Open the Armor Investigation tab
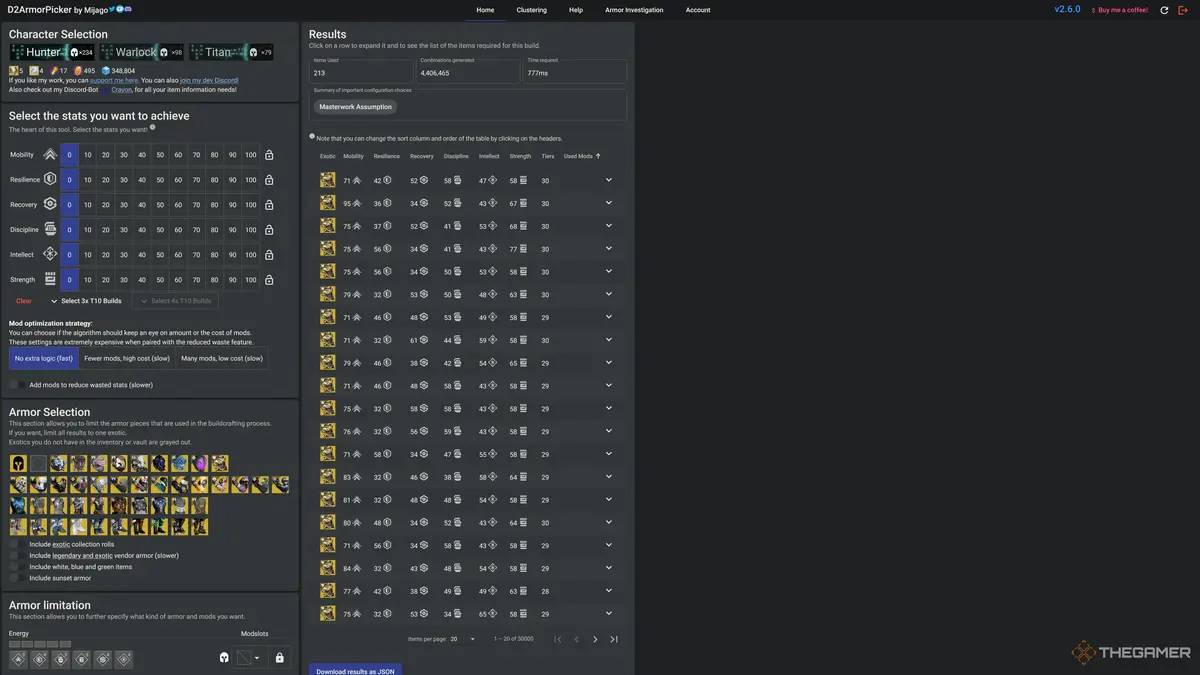Image resolution: width=1200 pixels, height=675 pixels. [634, 10]
